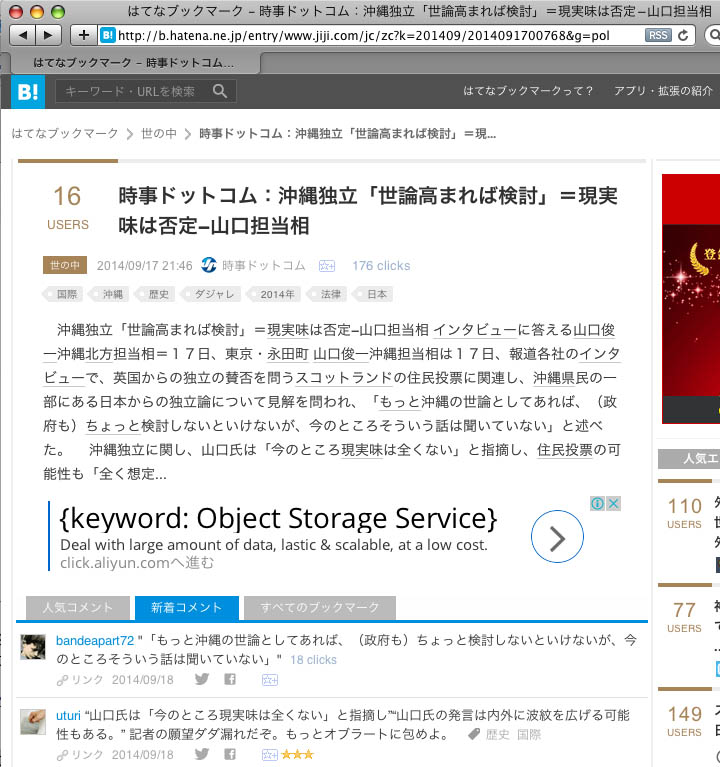Select the 日本 tag
This screenshot has width=720, height=767.
(x=373, y=294)
